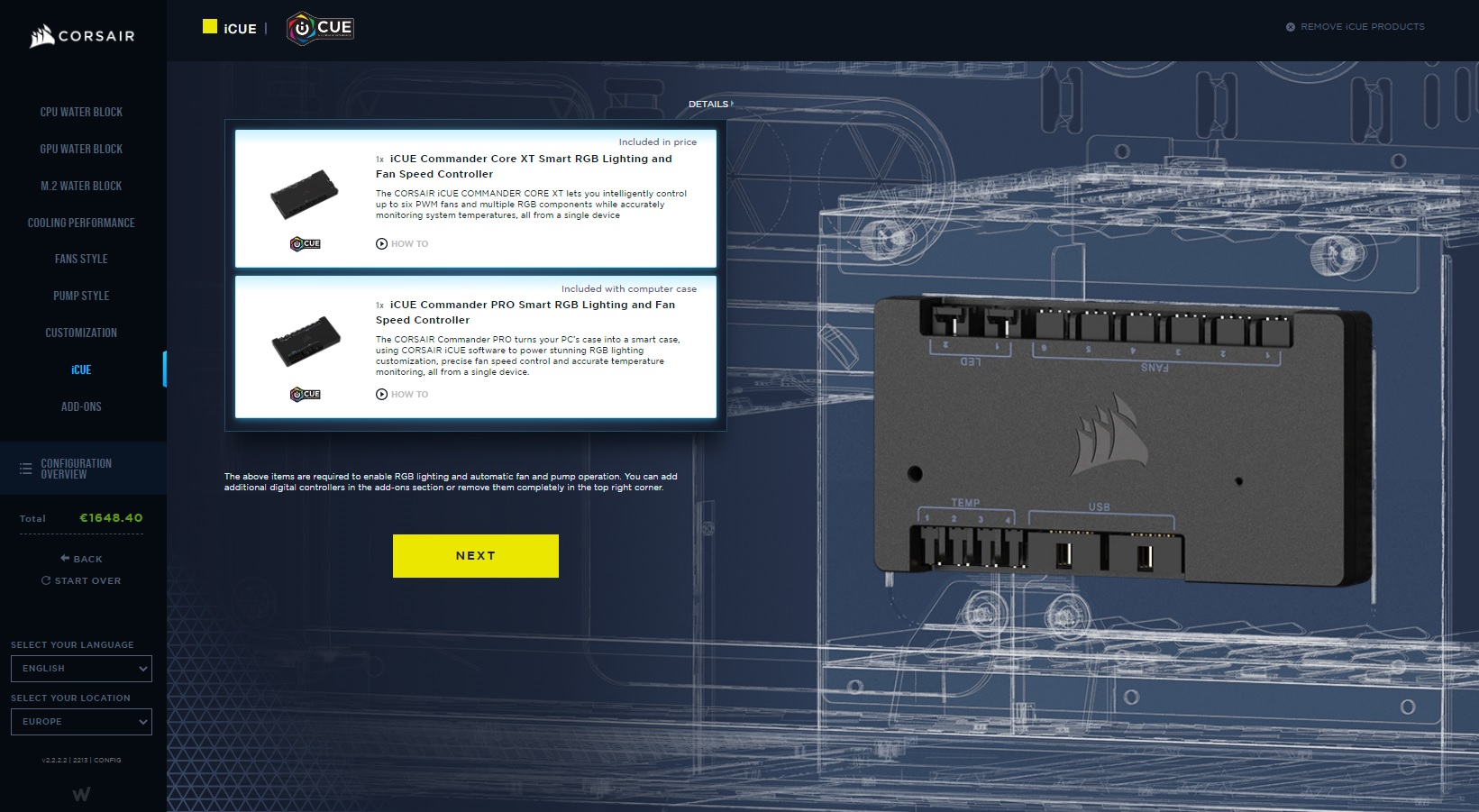Open the location dropdown showing Europe

point(81,722)
